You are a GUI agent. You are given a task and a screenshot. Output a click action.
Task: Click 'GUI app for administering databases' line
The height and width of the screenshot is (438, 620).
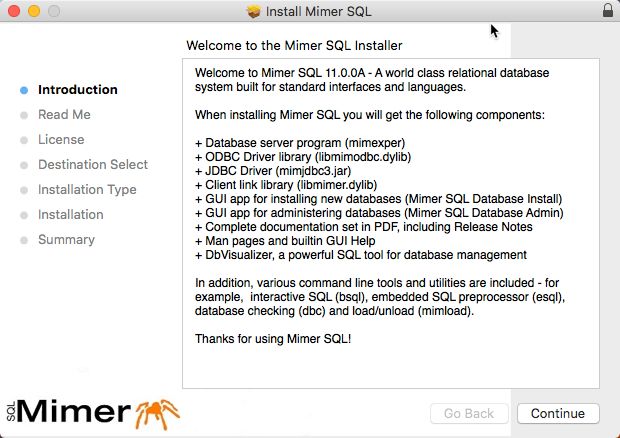[x=379, y=213]
